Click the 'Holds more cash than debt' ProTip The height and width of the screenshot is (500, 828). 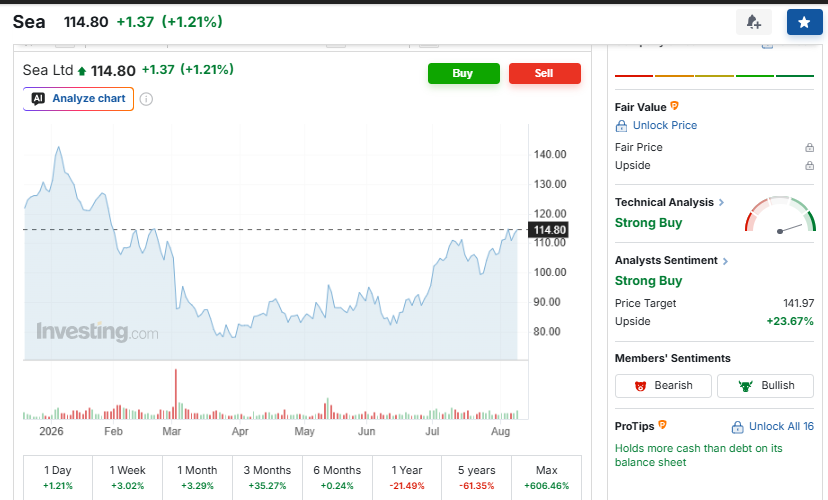click(x=698, y=455)
